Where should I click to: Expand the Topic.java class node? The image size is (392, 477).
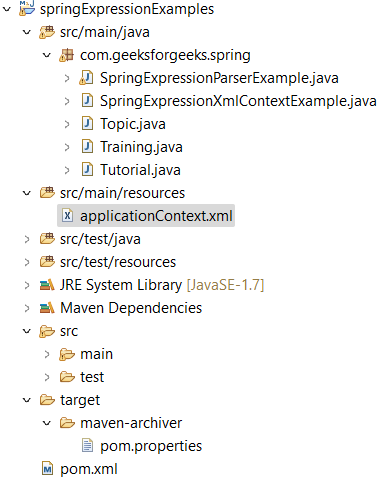click(67, 124)
